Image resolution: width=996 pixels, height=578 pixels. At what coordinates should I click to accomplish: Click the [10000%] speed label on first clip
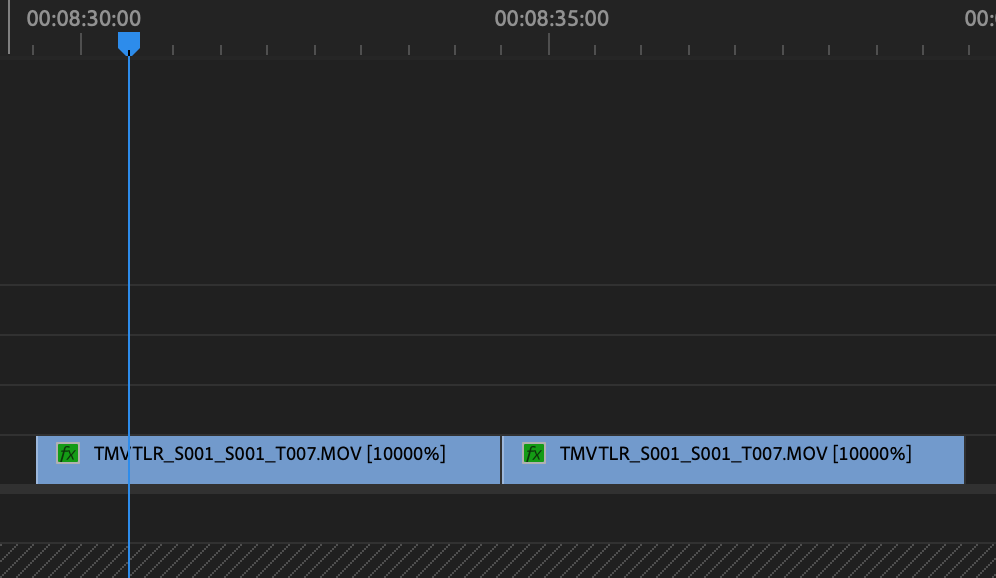(406, 454)
